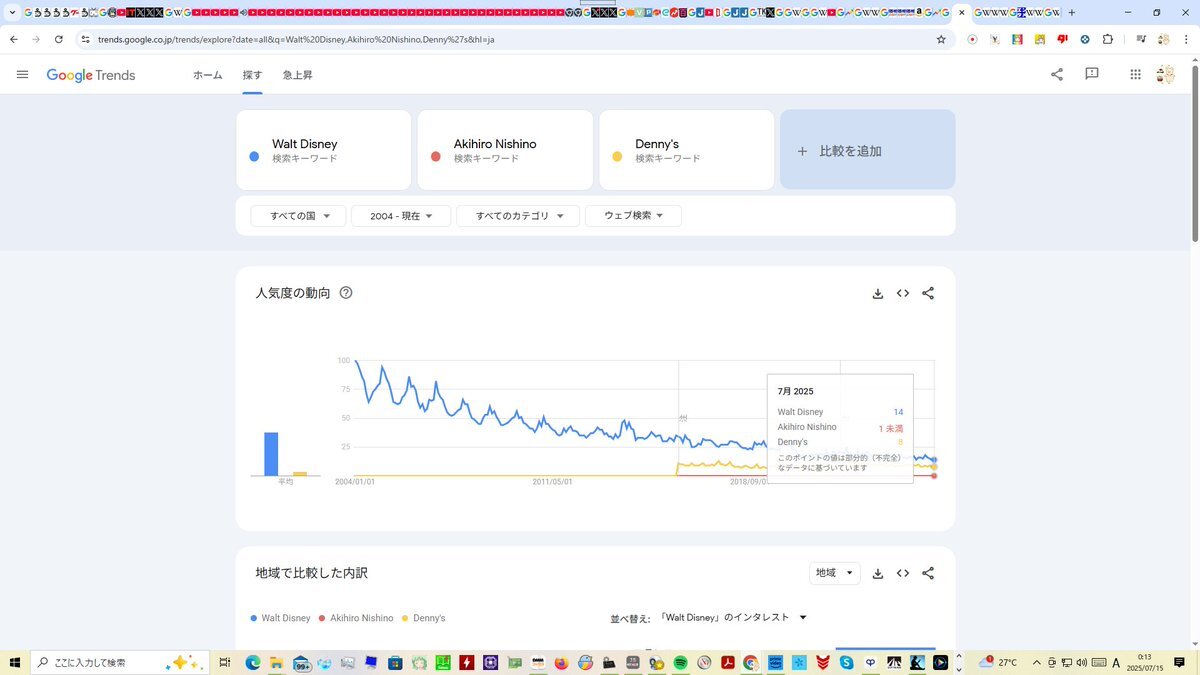Open the すべてのカテゴリ dropdown
This screenshot has width=1200, height=675.
518,216
